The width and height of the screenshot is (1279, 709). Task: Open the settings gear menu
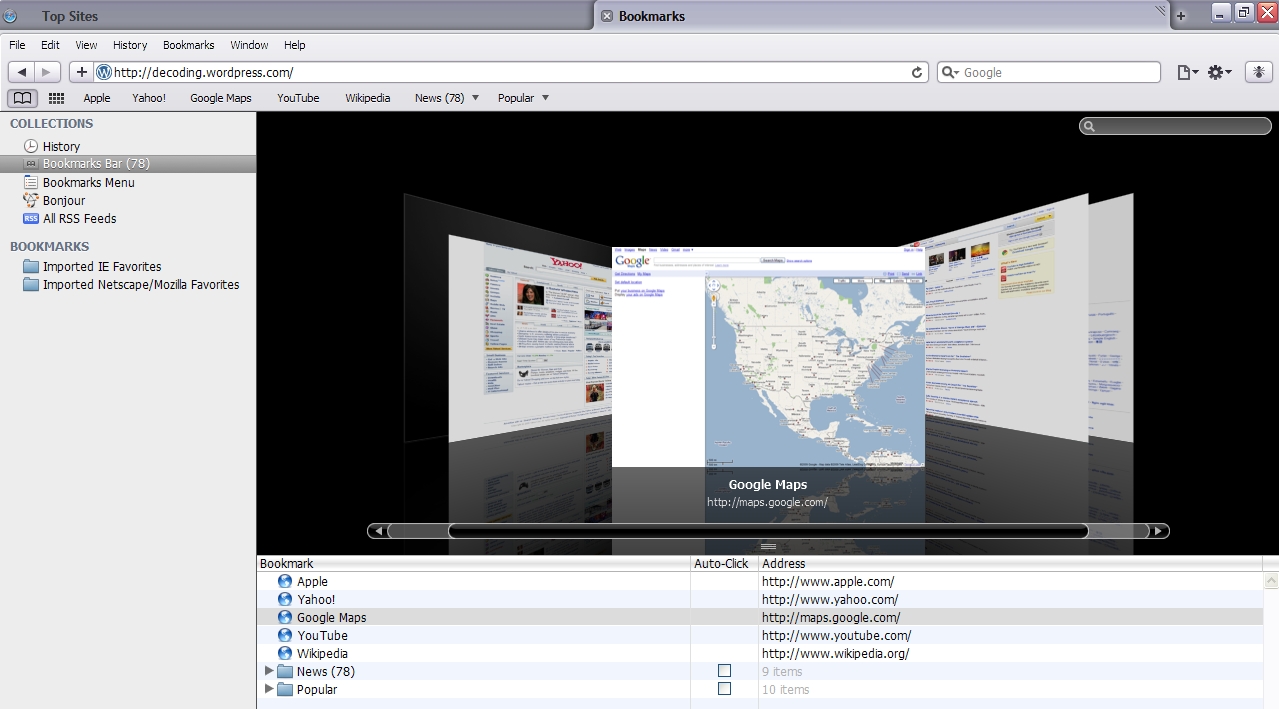tap(1219, 72)
